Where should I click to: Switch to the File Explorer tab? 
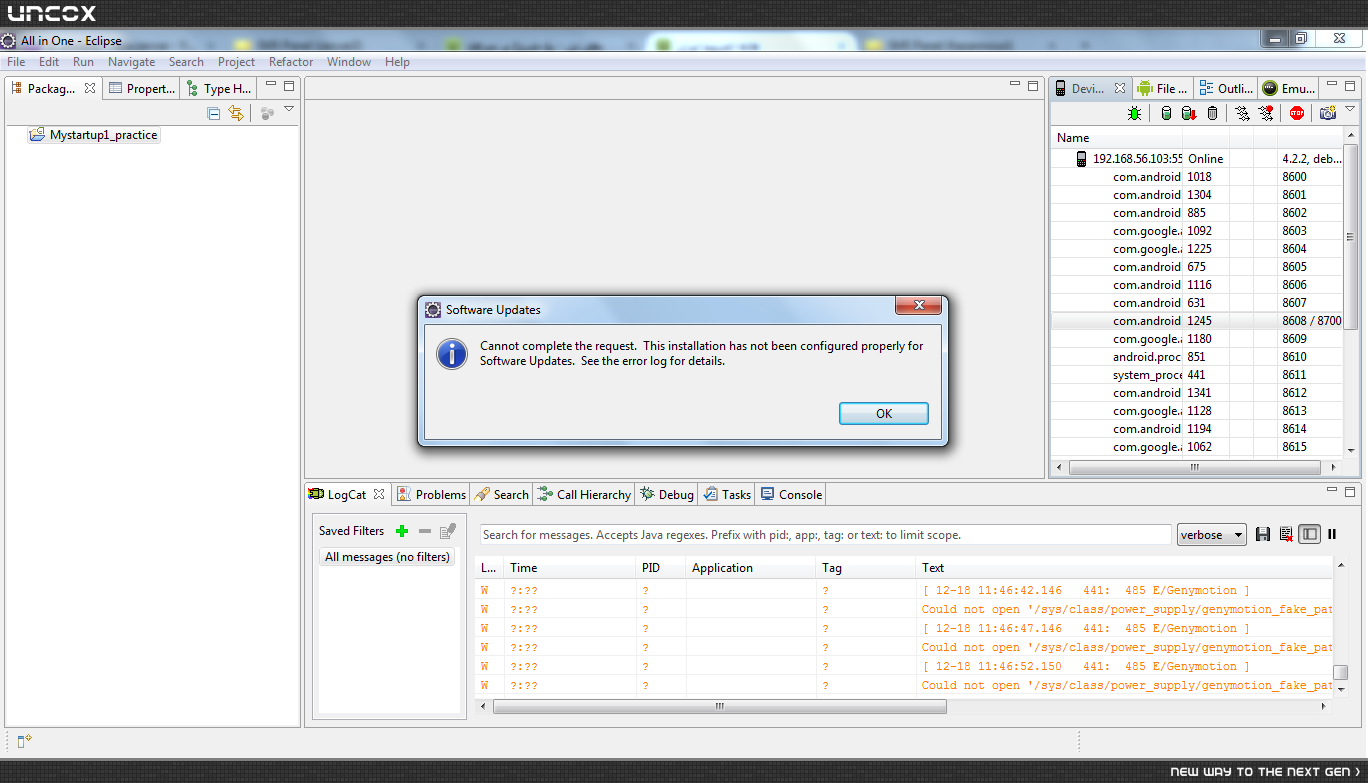pos(1162,88)
